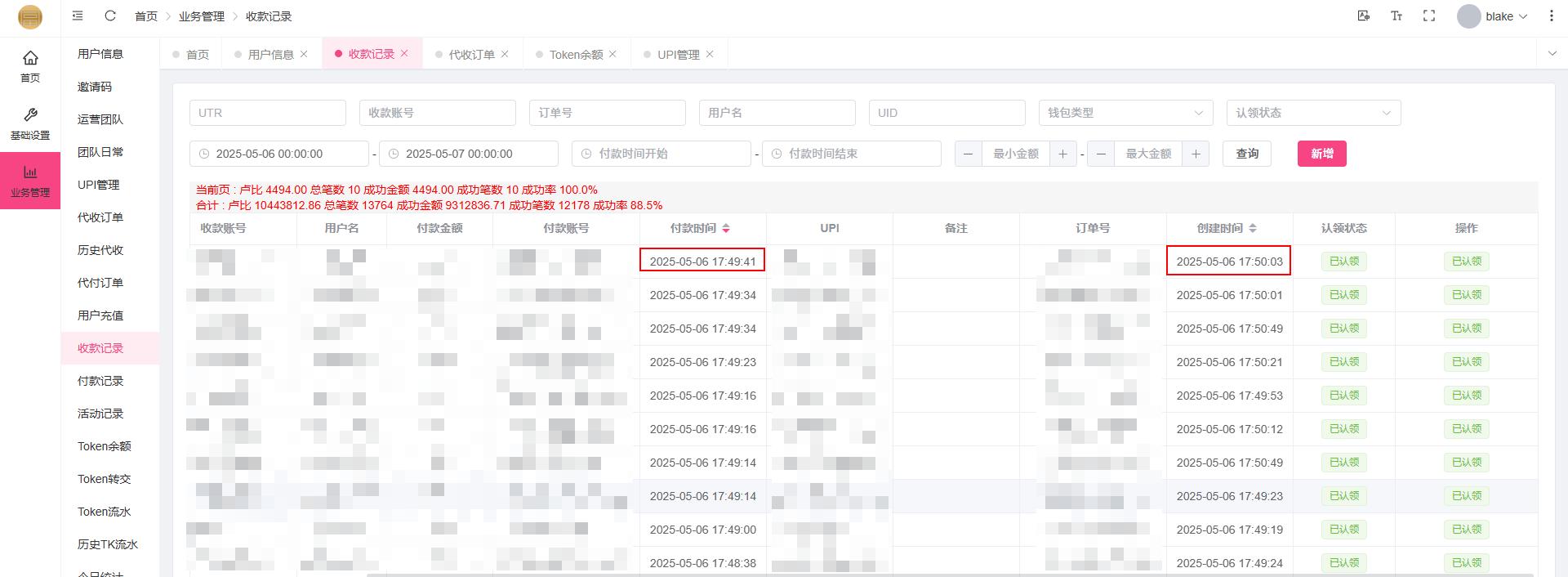The width and height of the screenshot is (1568, 577).
Task: Click the 查询 search button
Action: [x=1246, y=154]
